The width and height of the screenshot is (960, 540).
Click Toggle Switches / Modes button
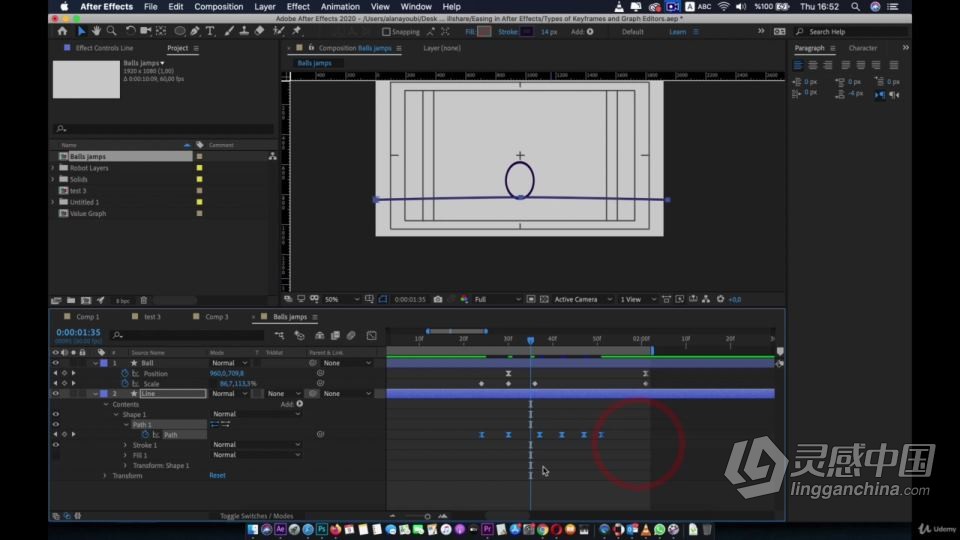(257, 516)
